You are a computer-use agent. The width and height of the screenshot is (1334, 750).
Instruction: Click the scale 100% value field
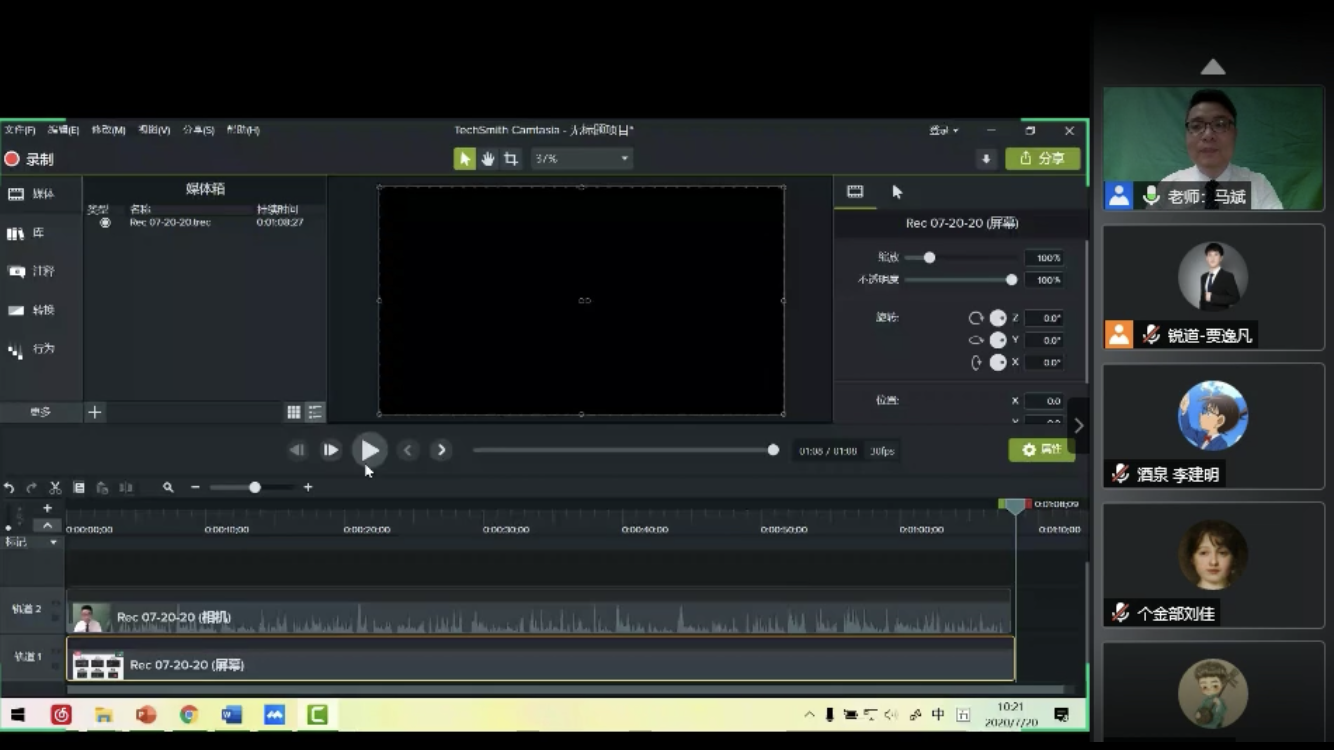[x=1044, y=258]
